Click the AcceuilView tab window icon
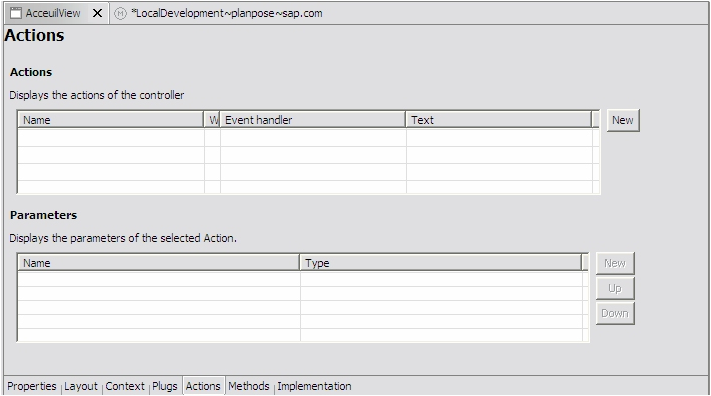Image resolution: width=711 pixels, height=396 pixels. (x=16, y=13)
